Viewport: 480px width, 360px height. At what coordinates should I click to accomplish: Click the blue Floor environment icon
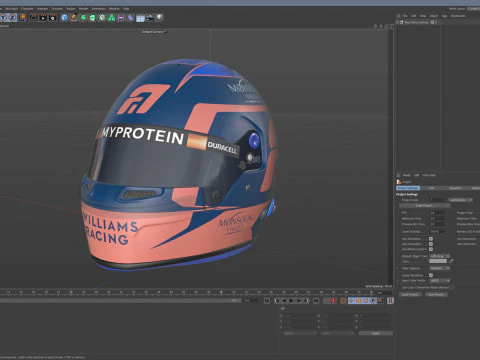pyautogui.click(x=140, y=18)
